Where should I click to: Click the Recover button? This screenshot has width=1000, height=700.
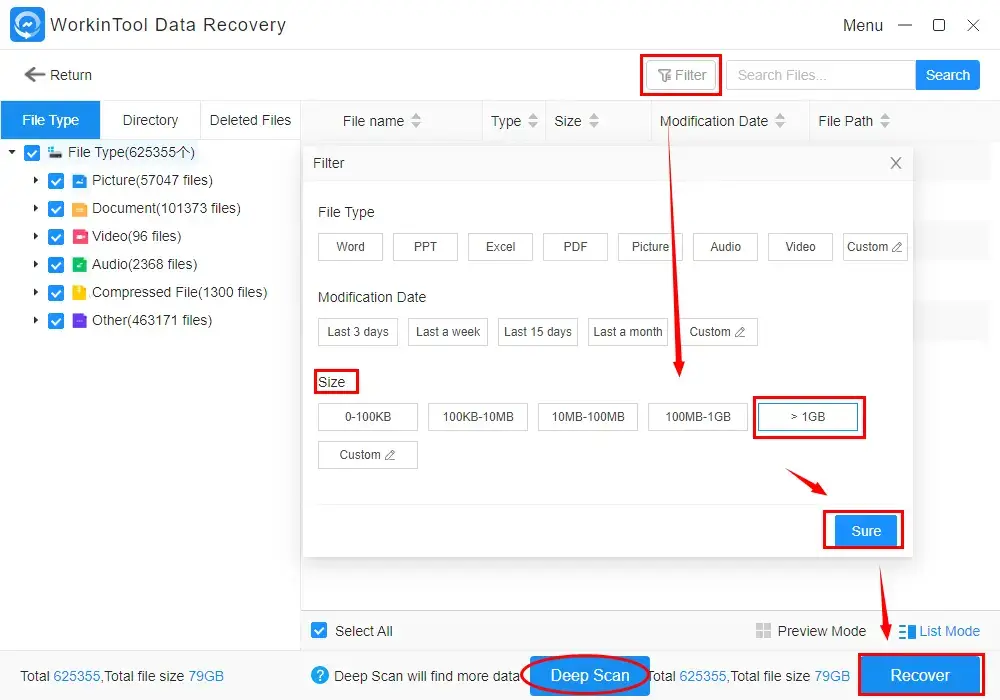coord(920,675)
